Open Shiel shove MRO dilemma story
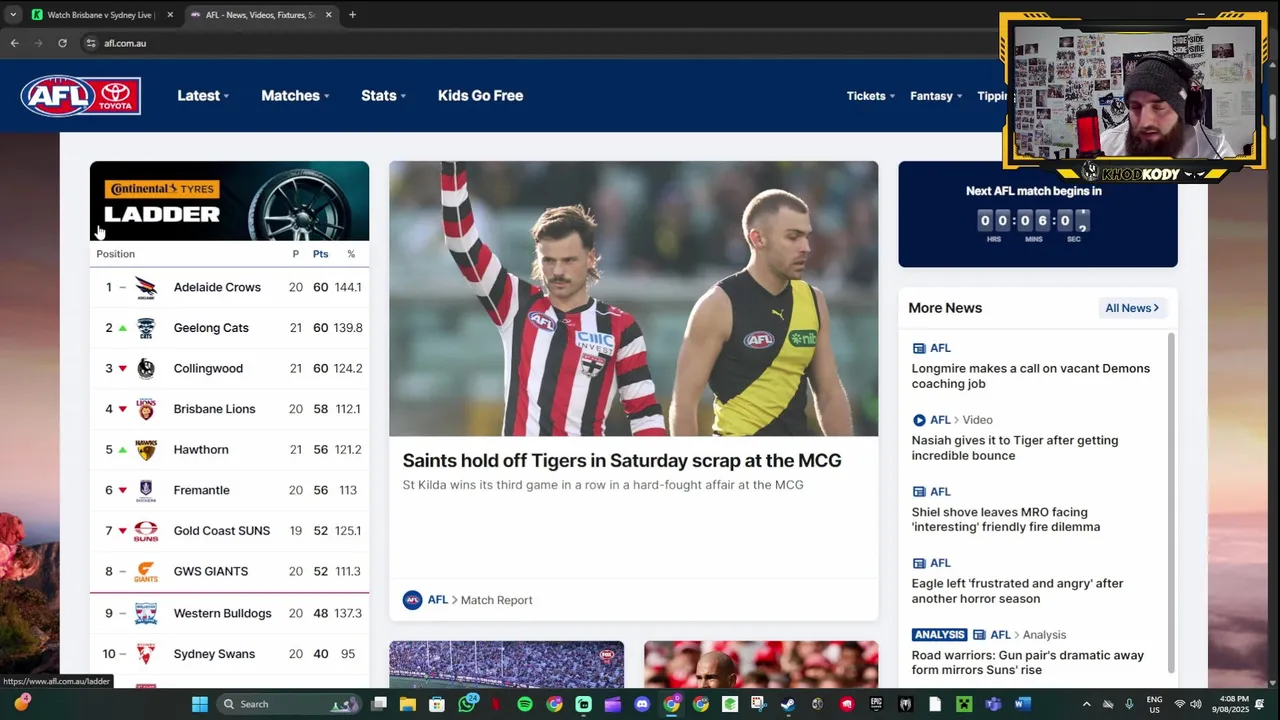Screen dimensions: 1280x720 pyautogui.click(x=1006, y=519)
